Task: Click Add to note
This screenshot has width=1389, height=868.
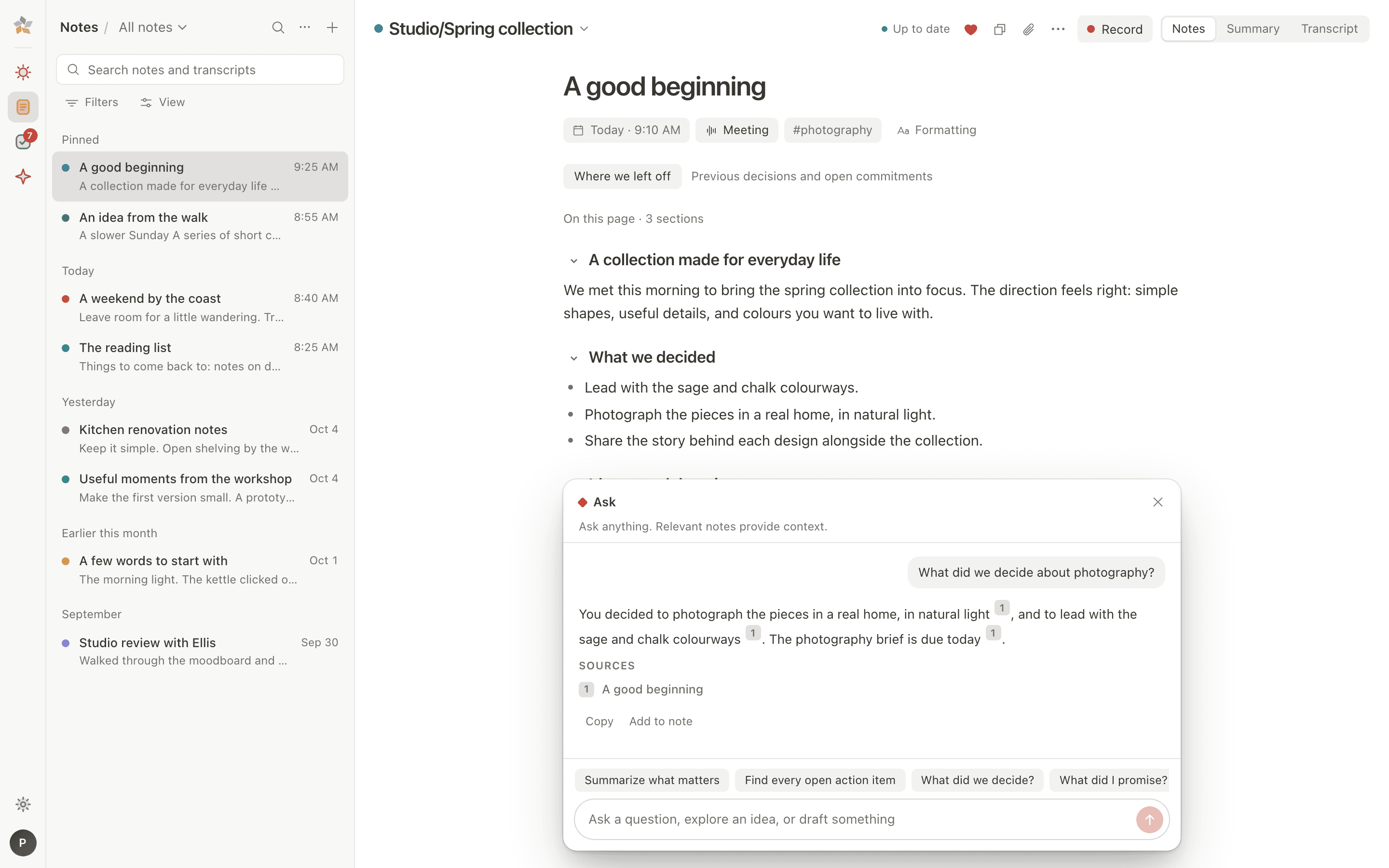Action: pos(661,721)
